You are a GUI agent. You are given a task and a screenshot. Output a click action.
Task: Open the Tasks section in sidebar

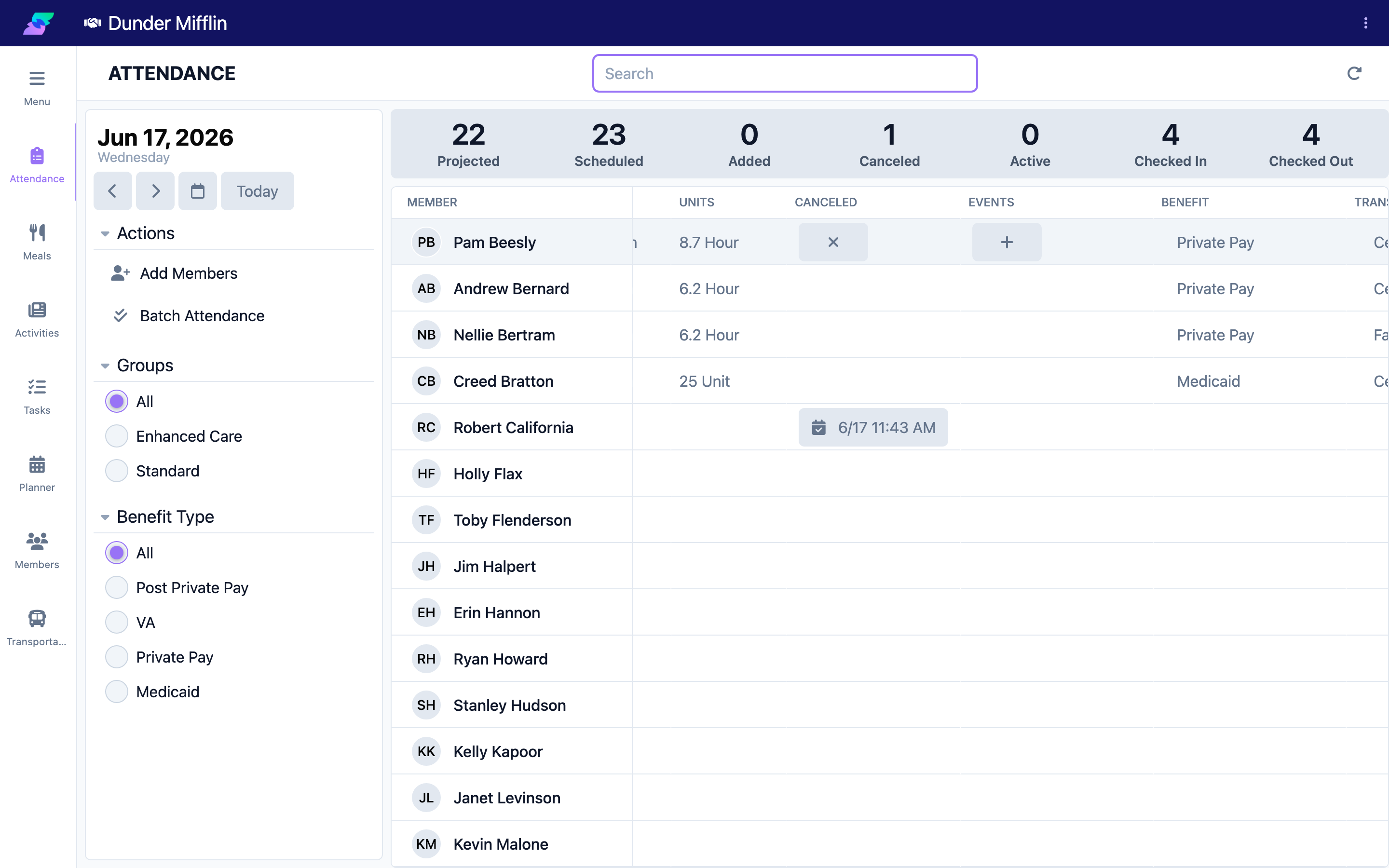[37, 397]
